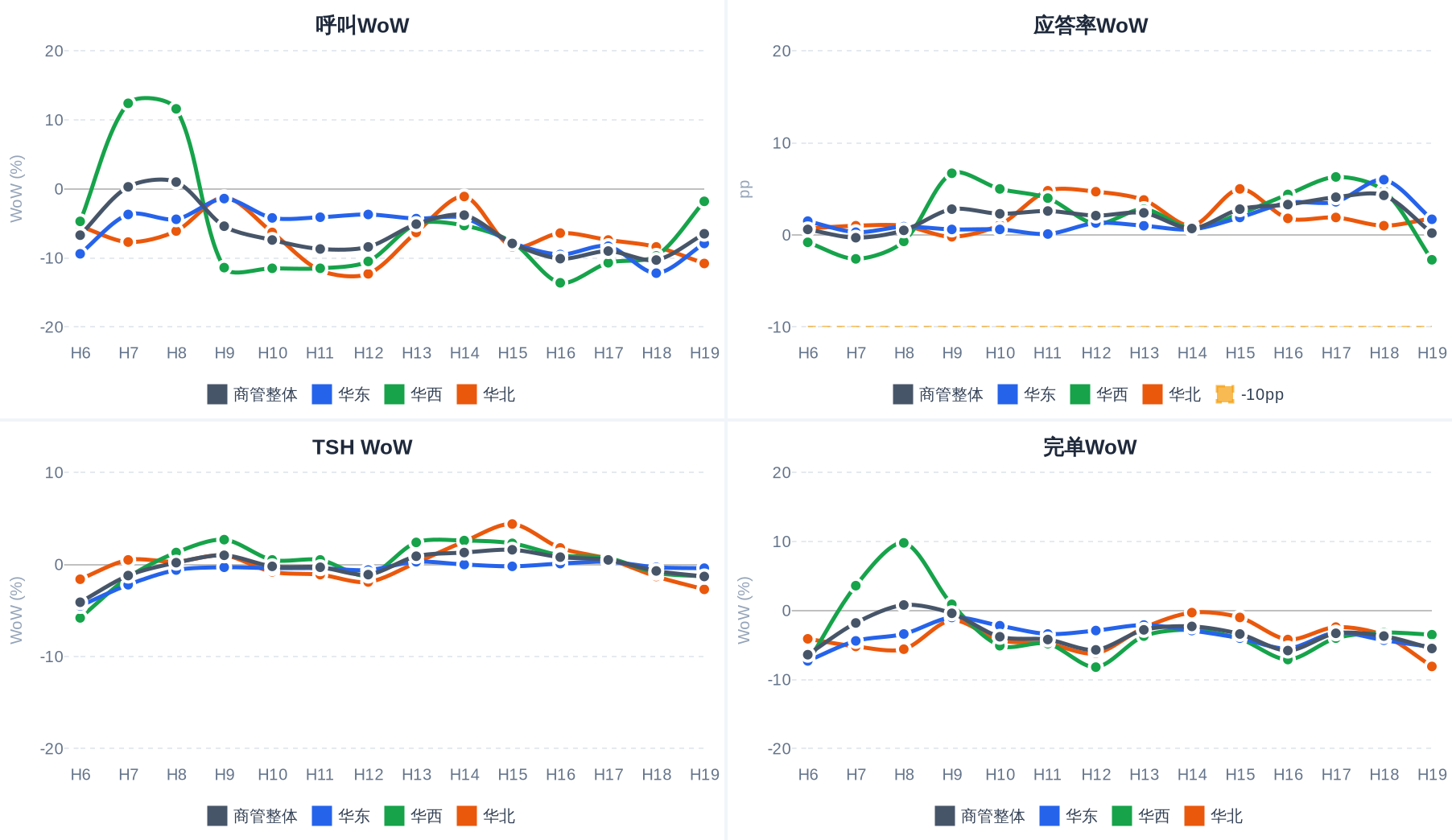This screenshot has height=840, width=1452.
Task: Toggle 华东 legend in TSH WoW chart
Action: (x=341, y=816)
